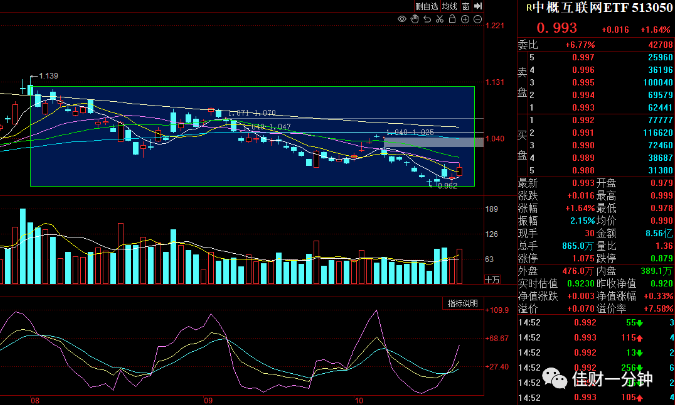Image resolution: width=678 pixels, height=405 pixels.
Task: Select the hand pan tool icon
Action: click(x=415, y=19)
